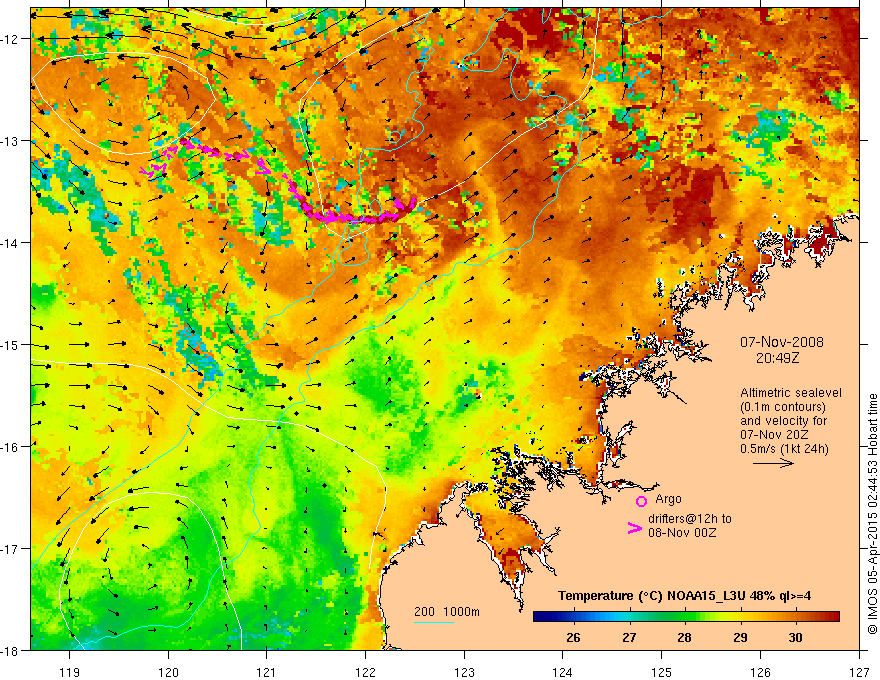Click the '0.5m/s (1kt 24h)' text
Image resolution: width=880 pixels, height=680 pixels.
click(784, 449)
